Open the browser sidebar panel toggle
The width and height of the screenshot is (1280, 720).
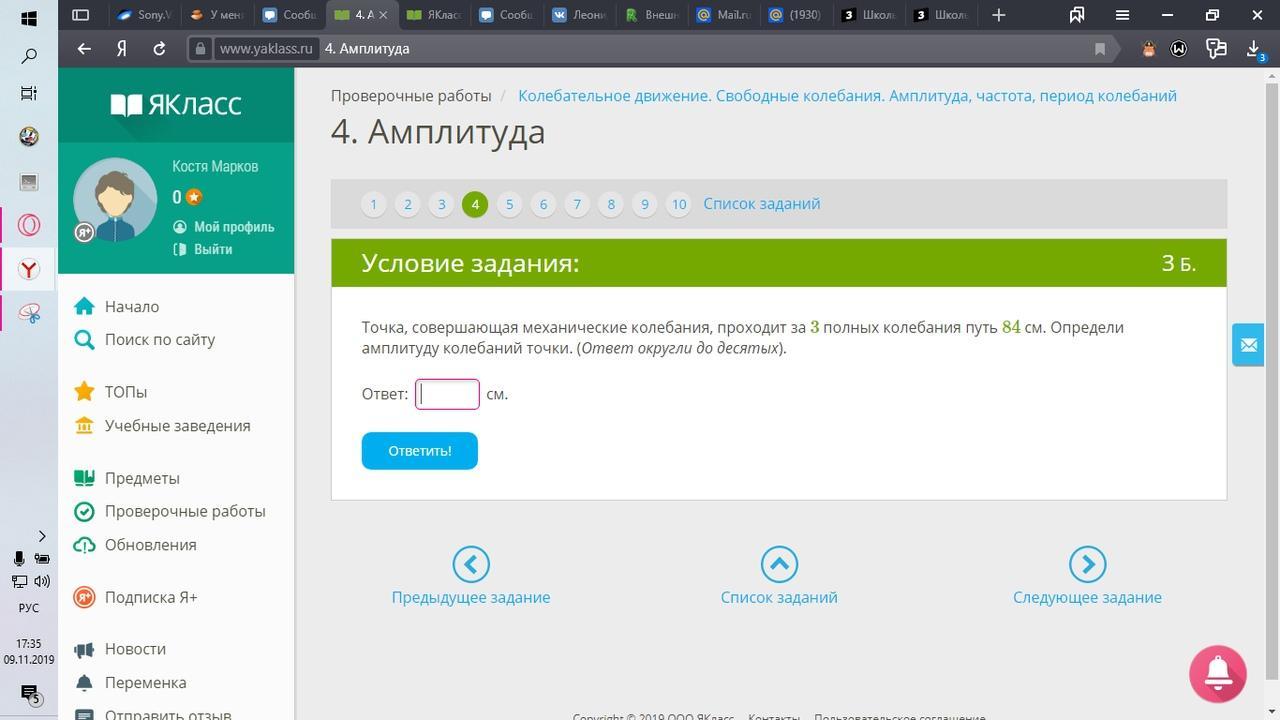tap(81, 15)
